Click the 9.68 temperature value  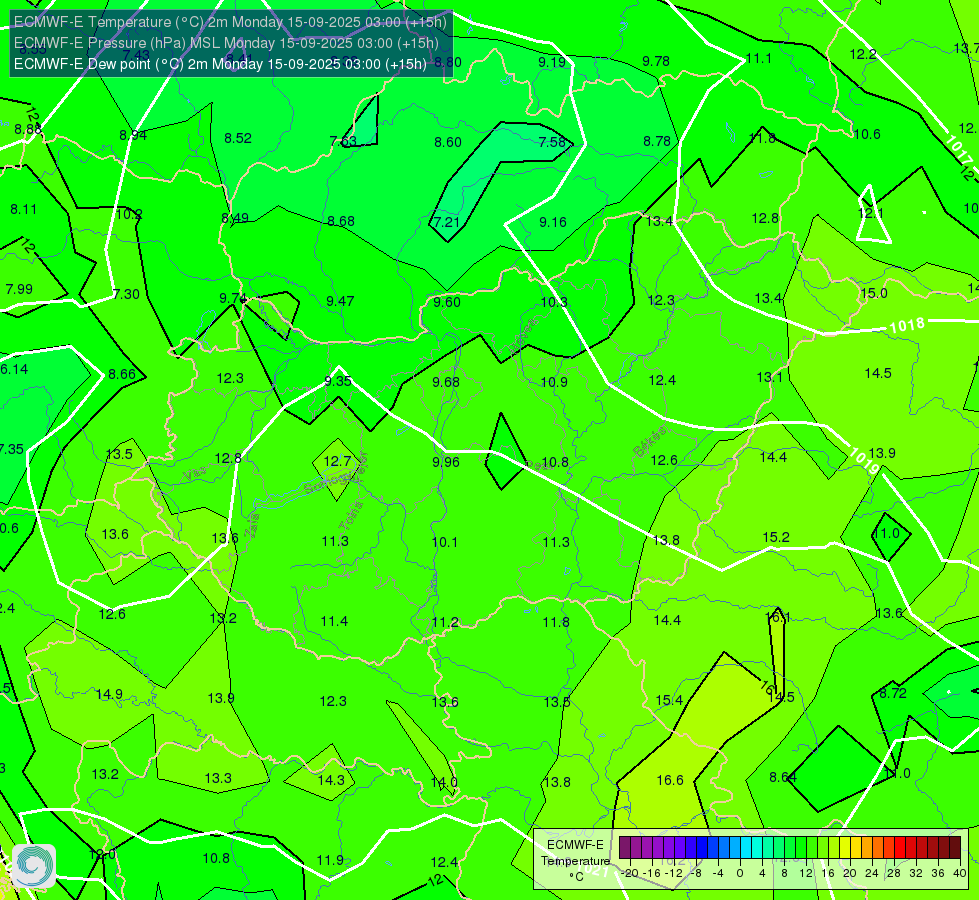click(446, 382)
